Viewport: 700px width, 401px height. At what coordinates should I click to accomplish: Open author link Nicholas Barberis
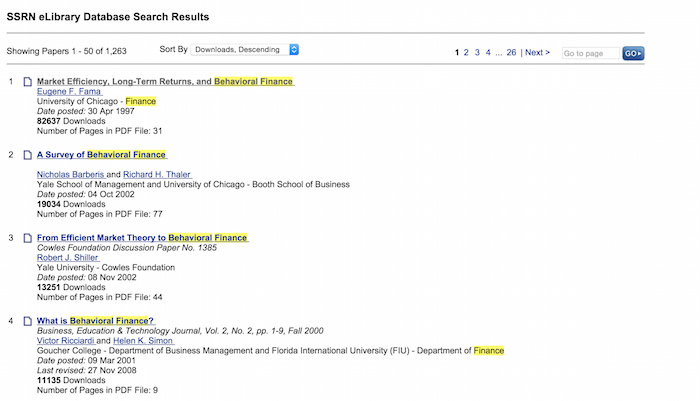click(70, 174)
